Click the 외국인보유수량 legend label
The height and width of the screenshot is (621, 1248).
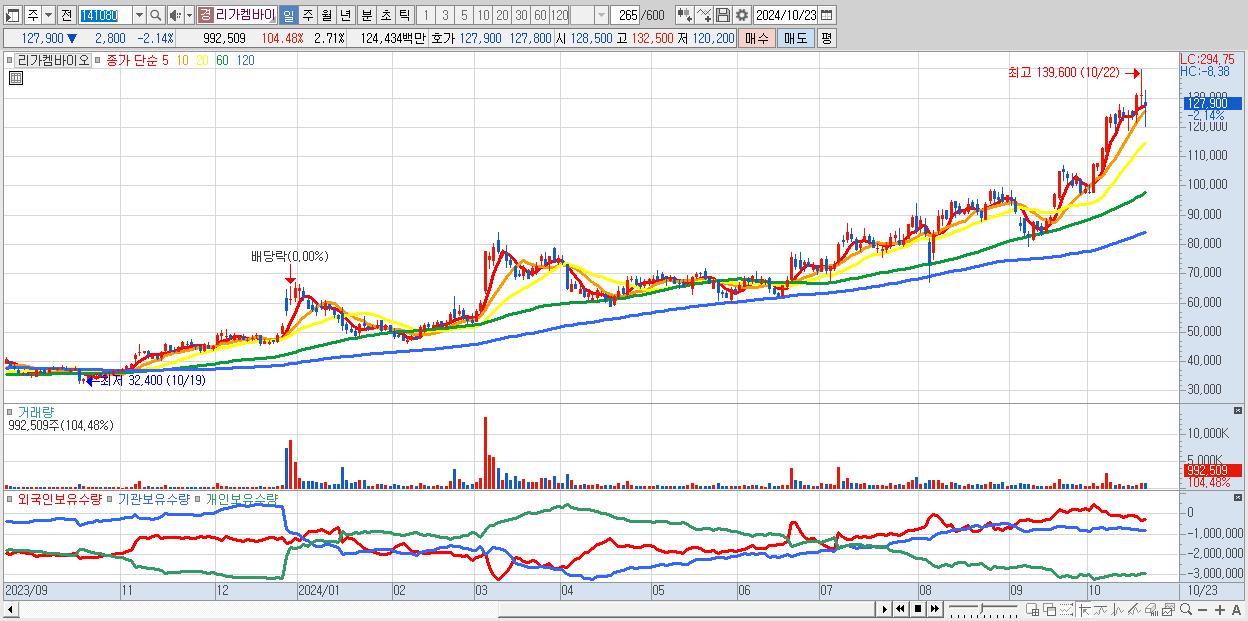[x=60, y=498]
